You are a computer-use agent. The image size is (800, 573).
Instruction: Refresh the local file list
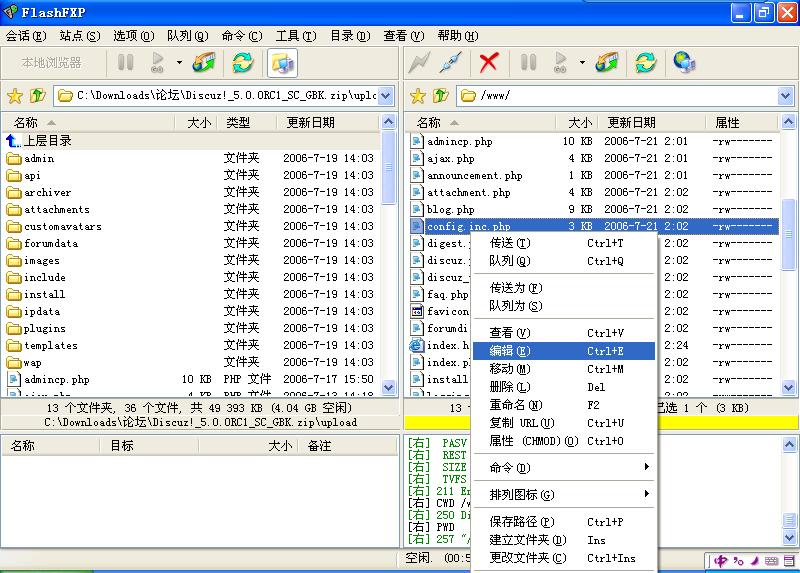click(243, 63)
